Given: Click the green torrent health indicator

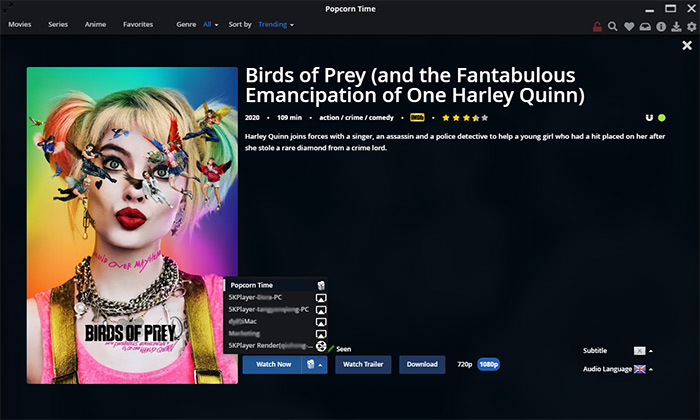Looking at the screenshot, I should pyautogui.click(x=662, y=118).
